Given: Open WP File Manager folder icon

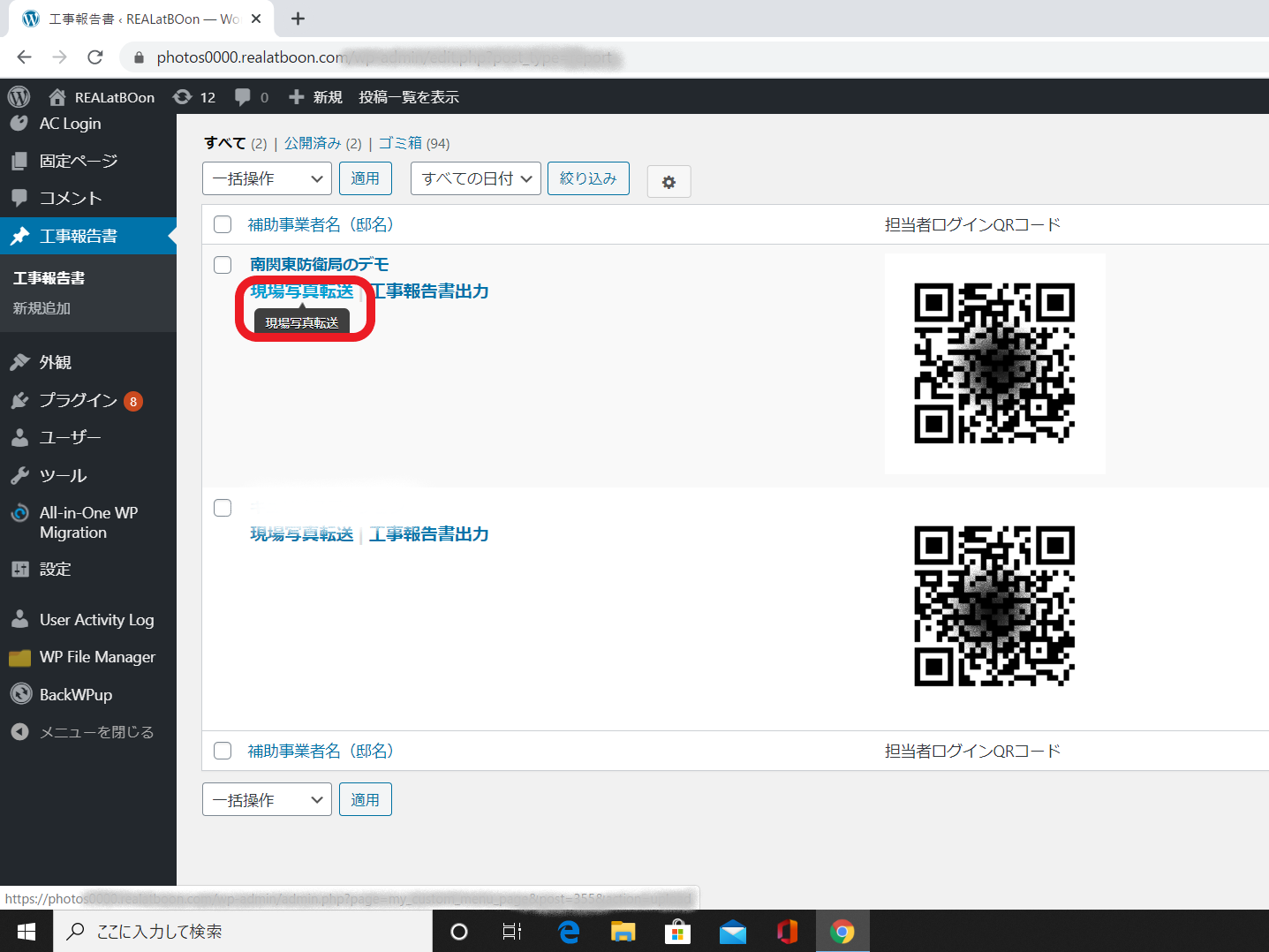Looking at the screenshot, I should [x=19, y=658].
